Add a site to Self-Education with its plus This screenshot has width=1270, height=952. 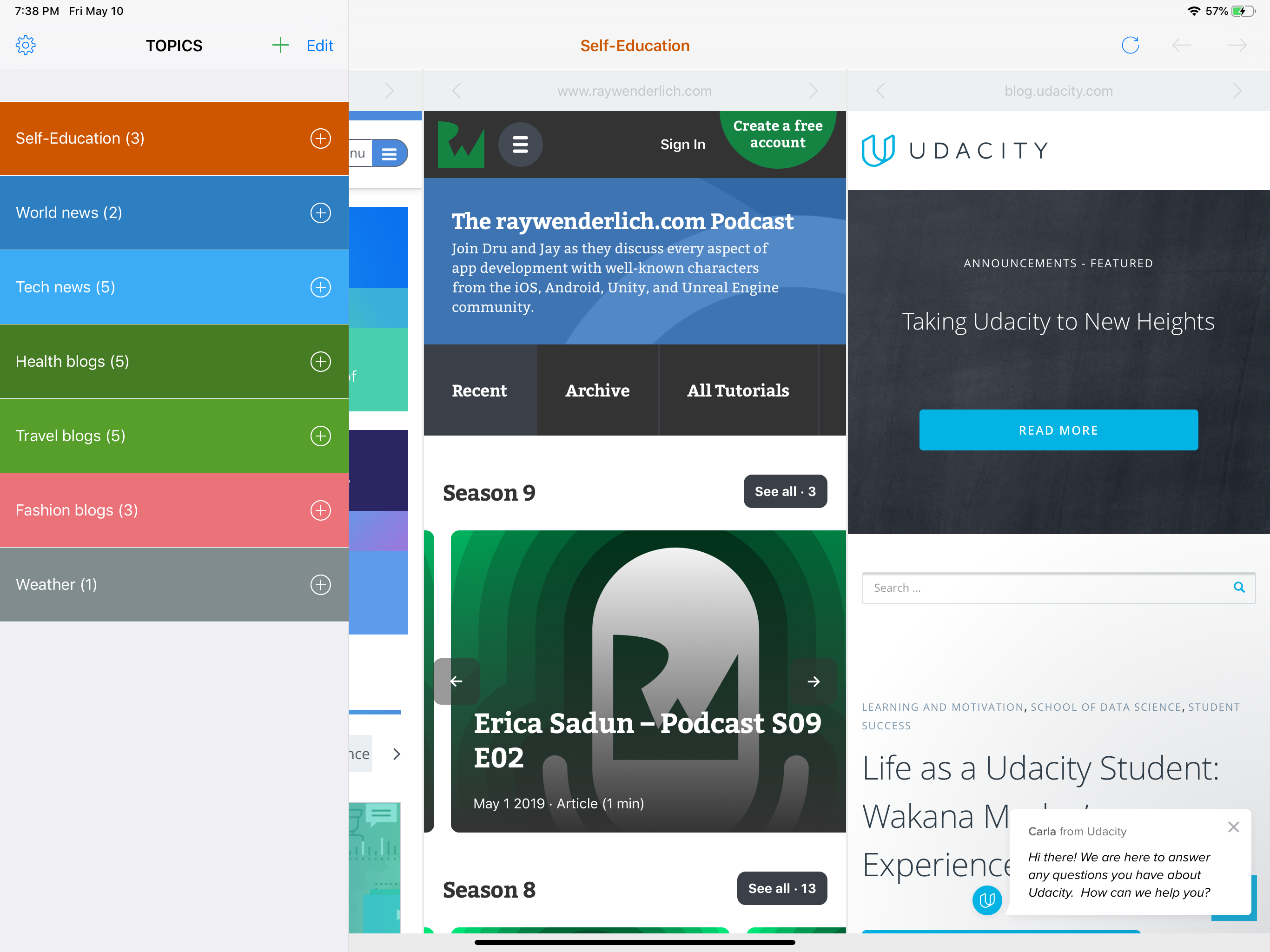[x=320, y=139]
